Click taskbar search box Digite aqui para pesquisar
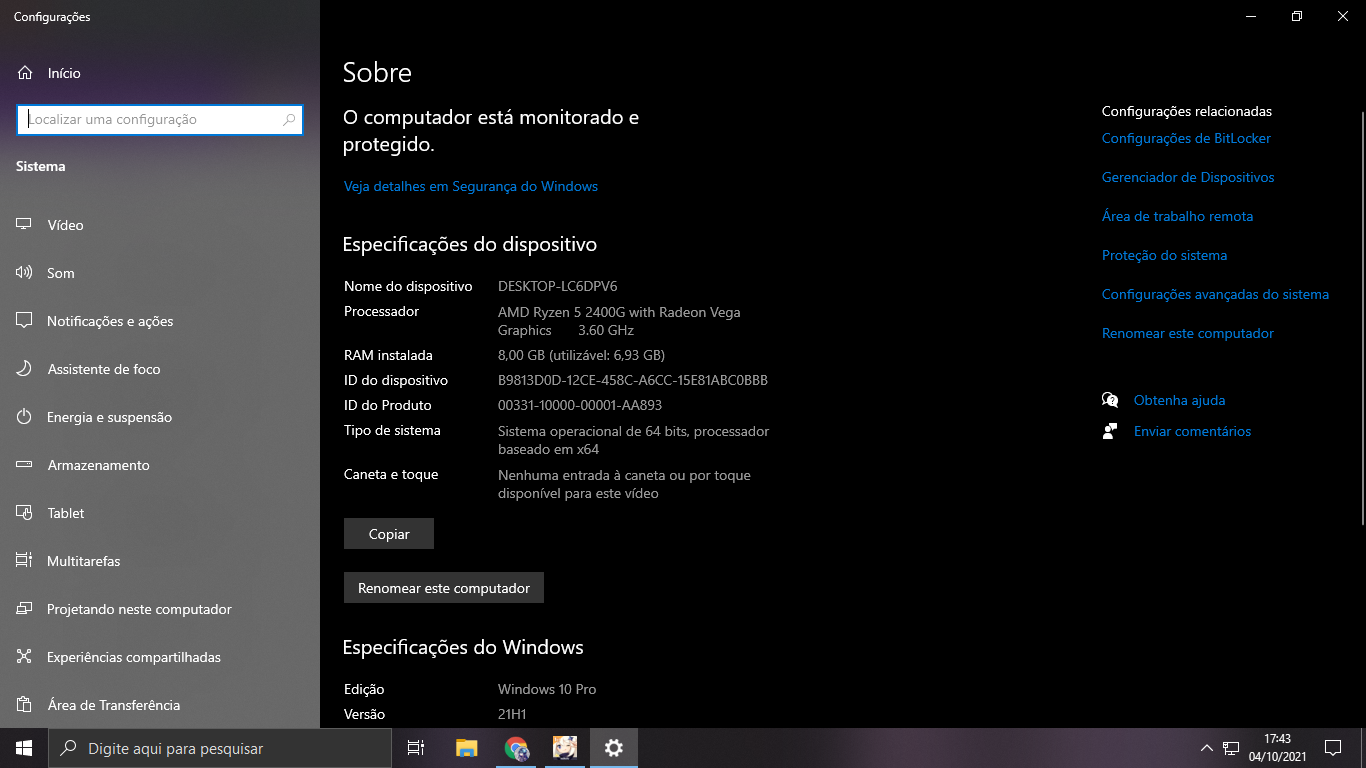1366x768 pixels. pyautogui.click(x=220, y=748)
